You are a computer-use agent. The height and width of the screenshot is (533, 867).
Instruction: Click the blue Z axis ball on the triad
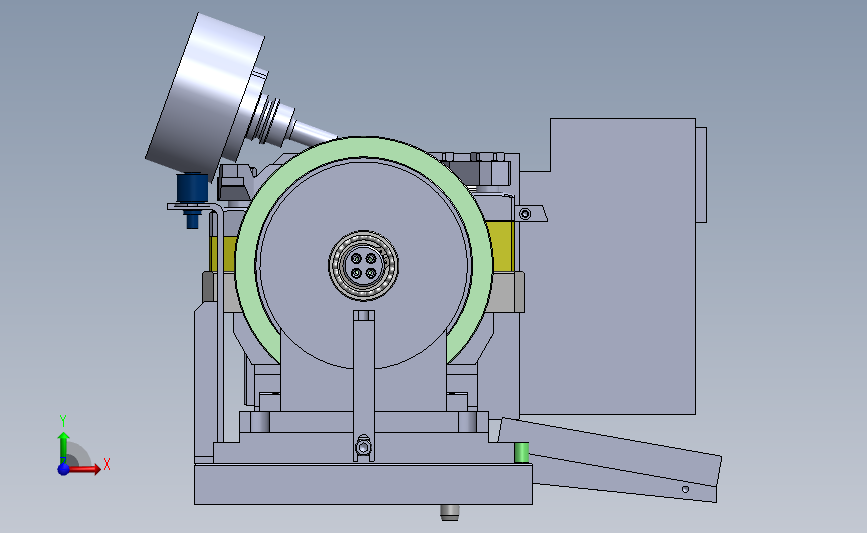64,469
